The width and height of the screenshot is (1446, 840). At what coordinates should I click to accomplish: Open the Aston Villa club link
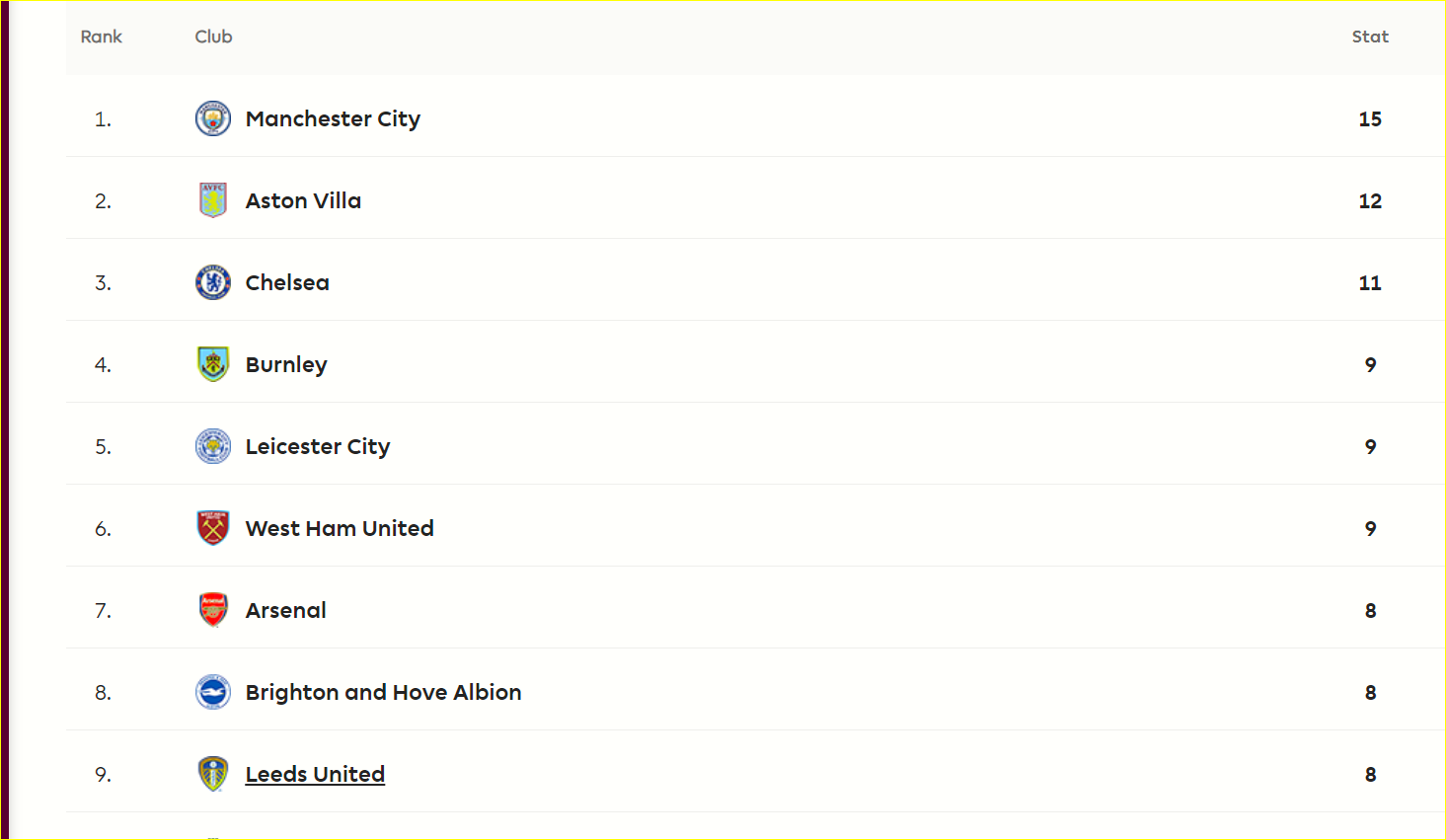click(x=303, y=200)
